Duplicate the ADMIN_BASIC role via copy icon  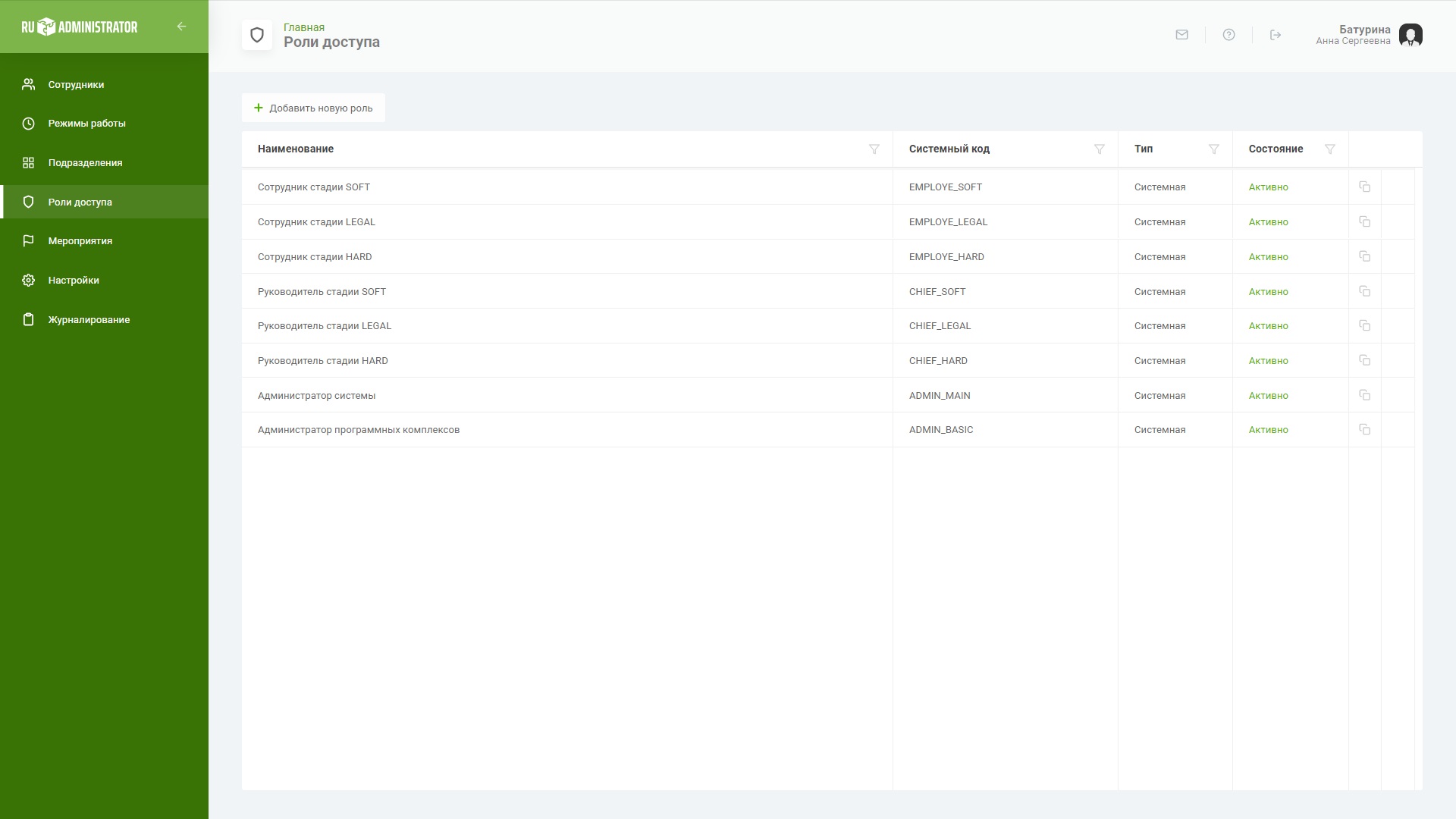tap(1364, 429)
